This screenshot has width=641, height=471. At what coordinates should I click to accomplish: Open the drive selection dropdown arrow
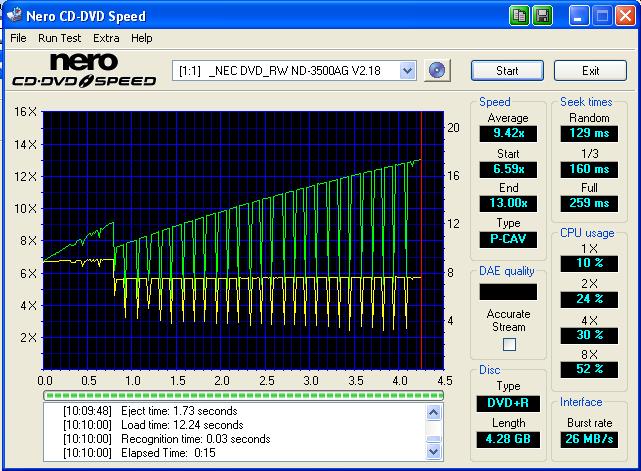click(407, 71)
